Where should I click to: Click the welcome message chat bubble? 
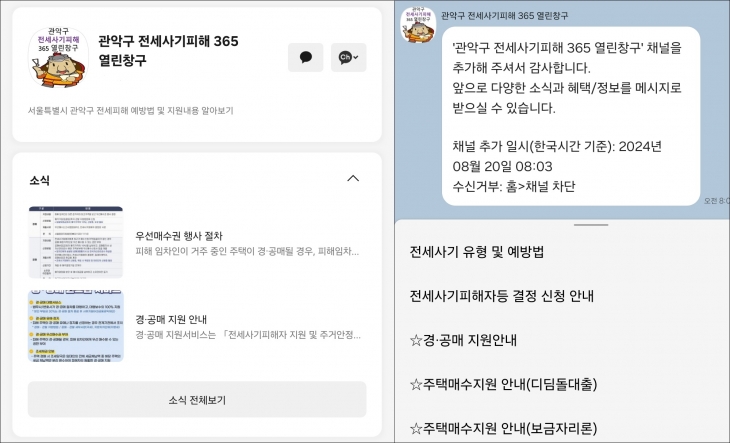click(571, 116)
